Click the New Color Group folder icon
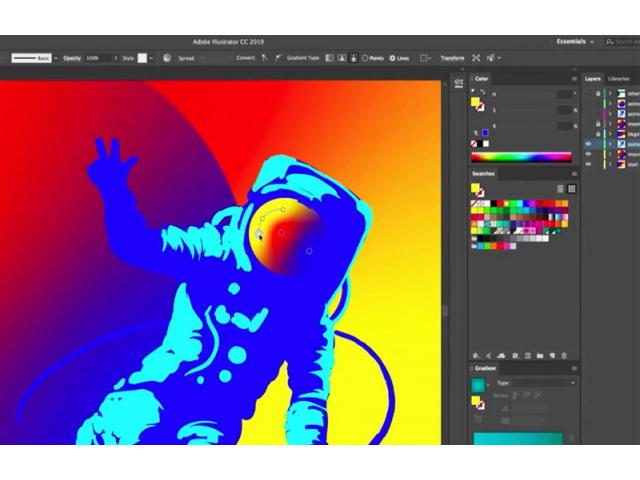The width and height of the screenshot is (640, 480). (x=540, y=356)
